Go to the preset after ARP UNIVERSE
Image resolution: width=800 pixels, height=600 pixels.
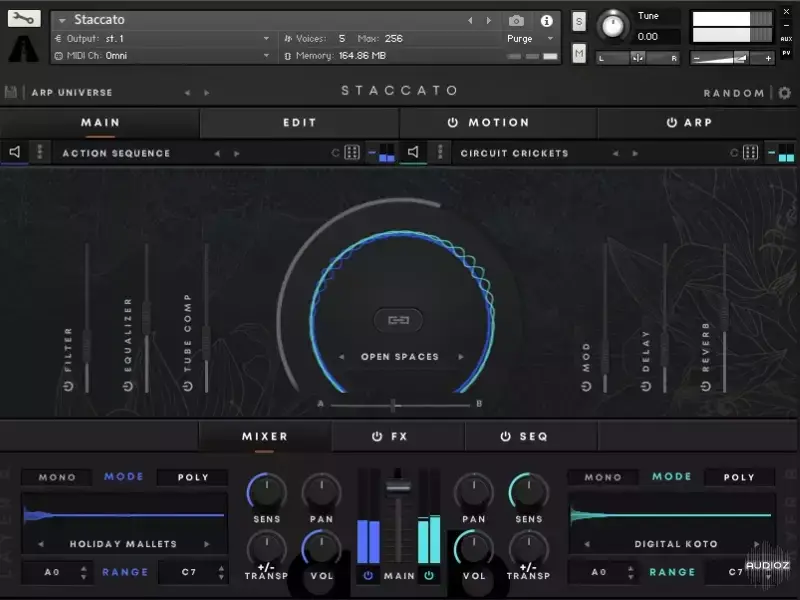[207, 93]
